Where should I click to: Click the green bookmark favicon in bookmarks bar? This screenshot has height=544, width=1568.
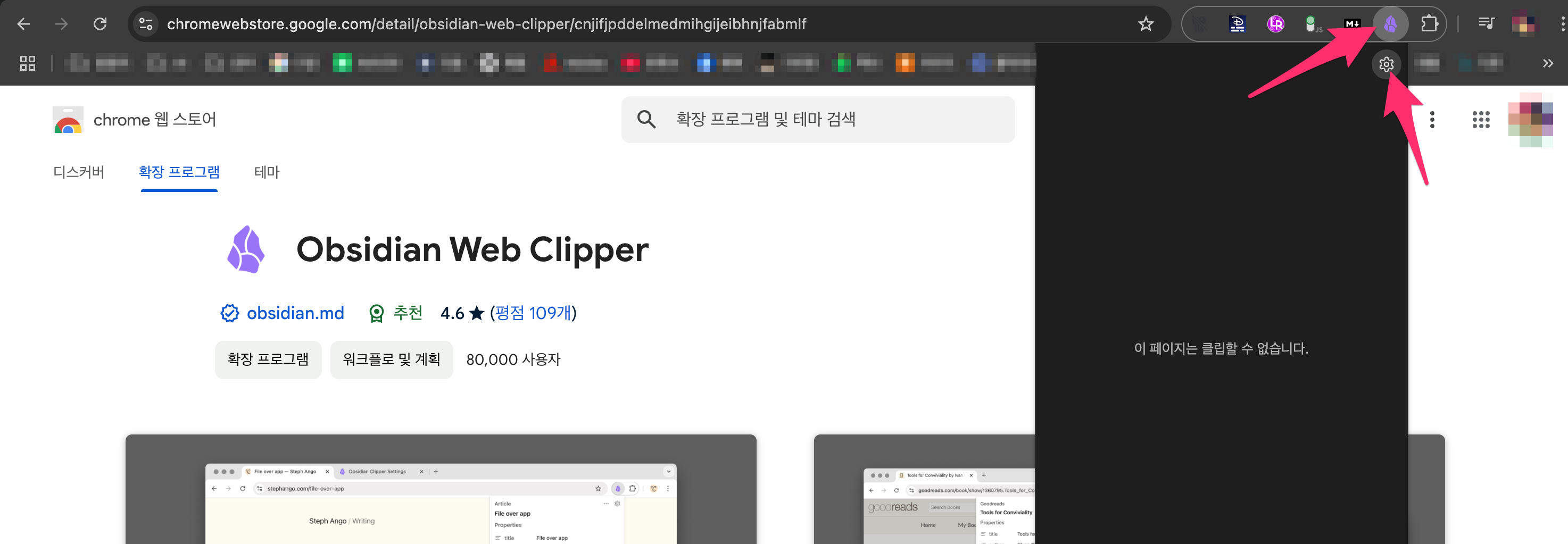(x=342, y=63)
